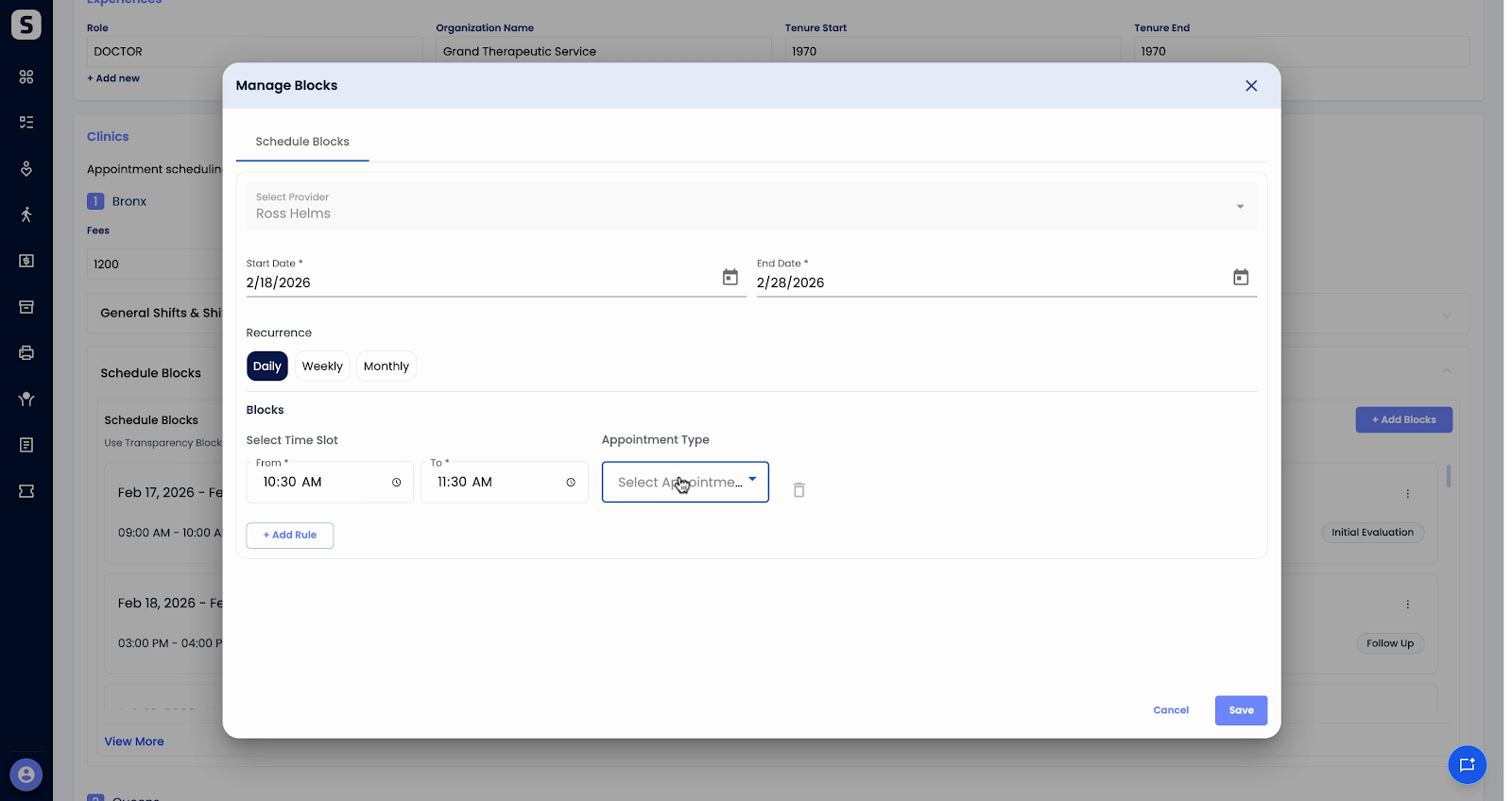Viewport: 1512px width, 801px height.
Task: Expand the Select Provider dropdown
Action: tap(751, 206)
